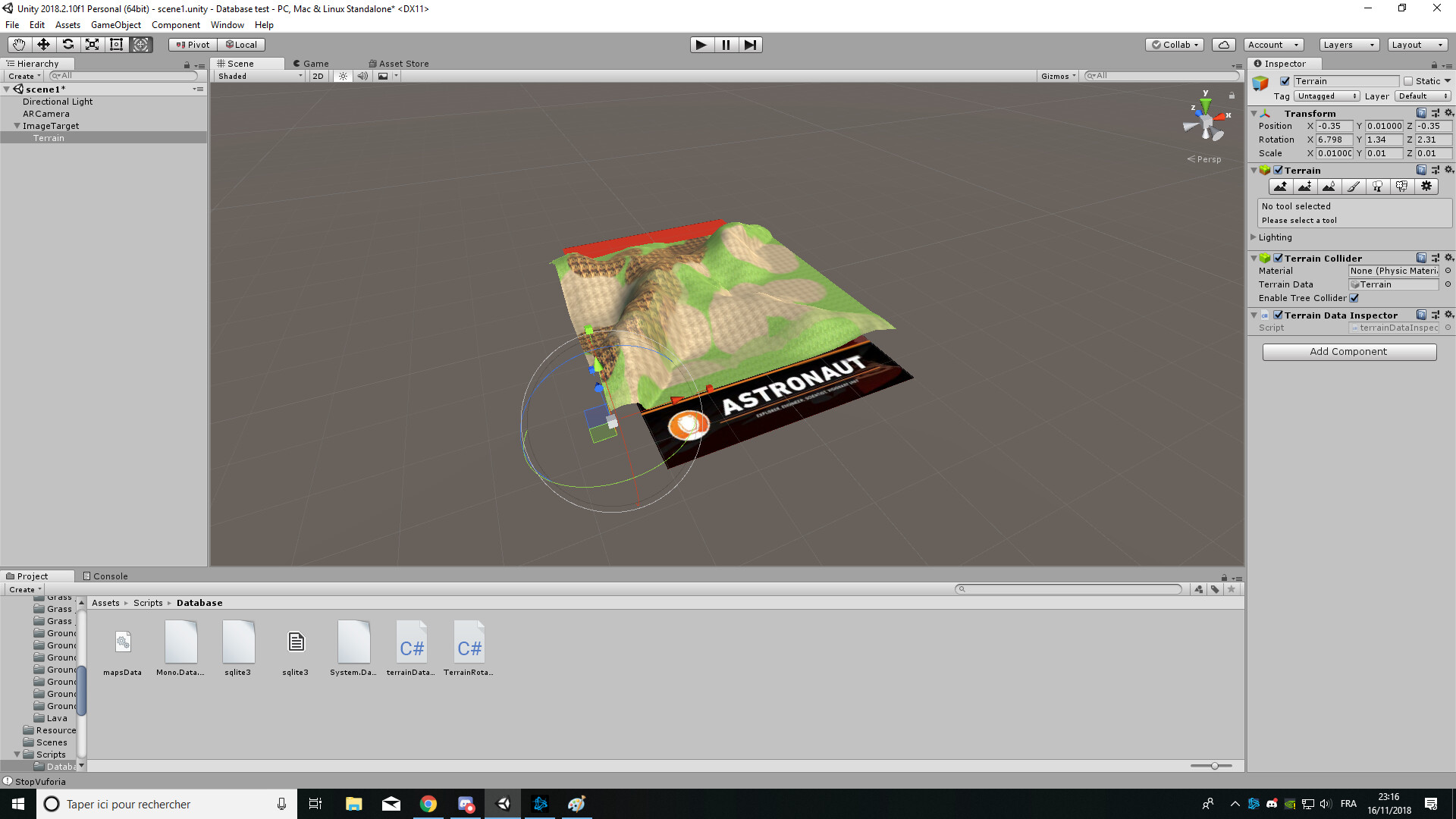
Task: Uncheck the Terrain Data Inspector component
Action: coord(1279,315)
